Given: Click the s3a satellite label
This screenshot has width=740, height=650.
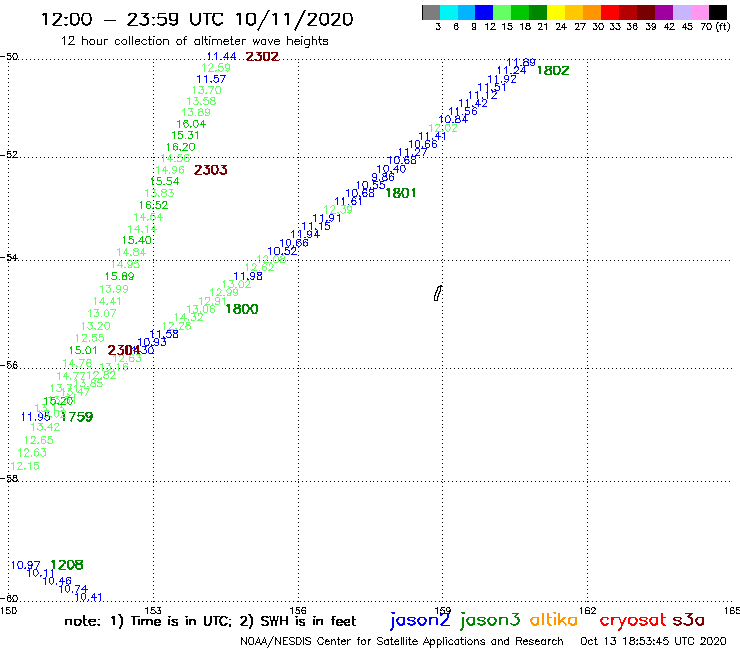Looking at the screenshot, I should pos(688,620).
